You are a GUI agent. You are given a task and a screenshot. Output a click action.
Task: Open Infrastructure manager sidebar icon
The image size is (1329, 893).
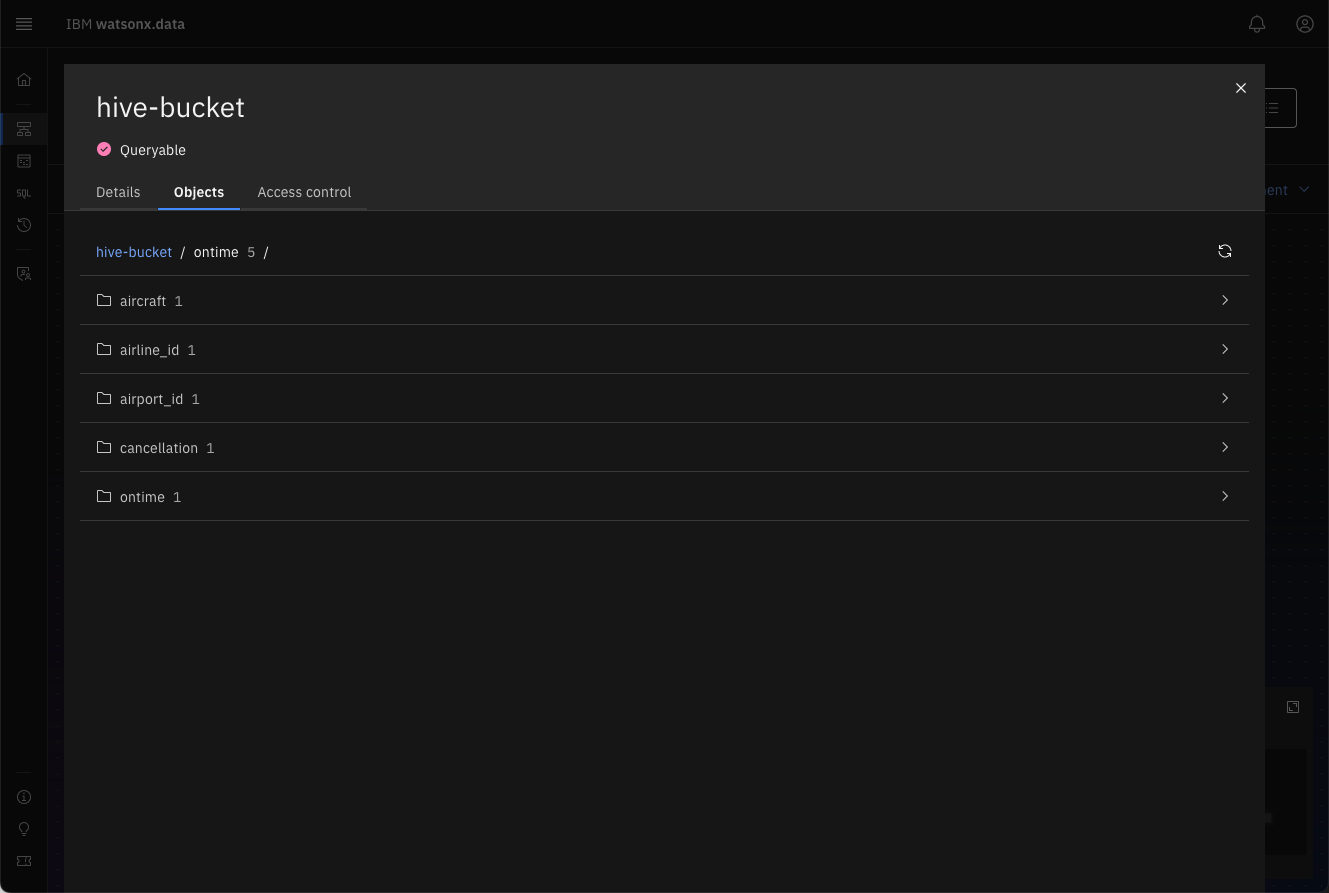24,129
